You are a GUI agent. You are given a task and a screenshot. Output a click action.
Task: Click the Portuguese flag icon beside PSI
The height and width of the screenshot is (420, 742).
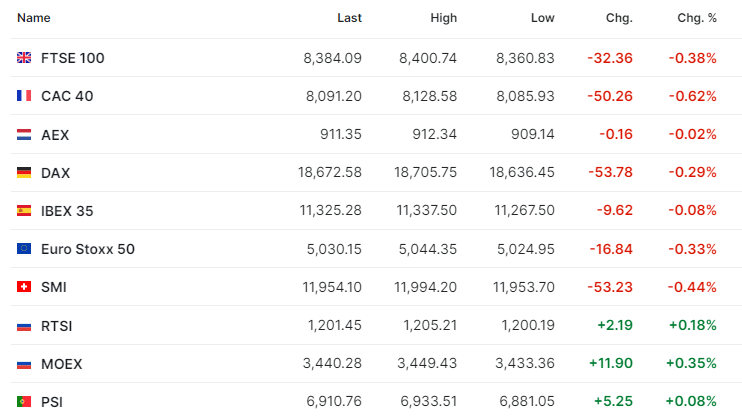tap(24, 402)
